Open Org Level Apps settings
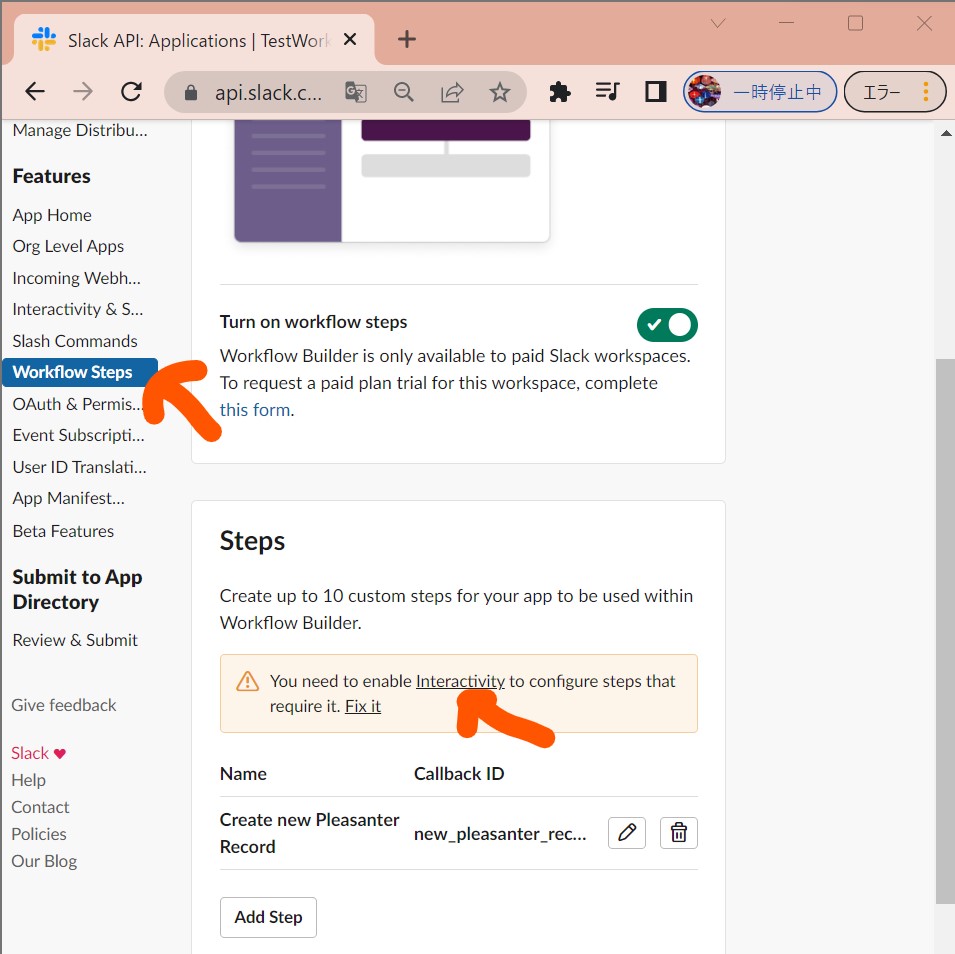The image size is (955, 954). pyautogui.click(x=68, y=246)
